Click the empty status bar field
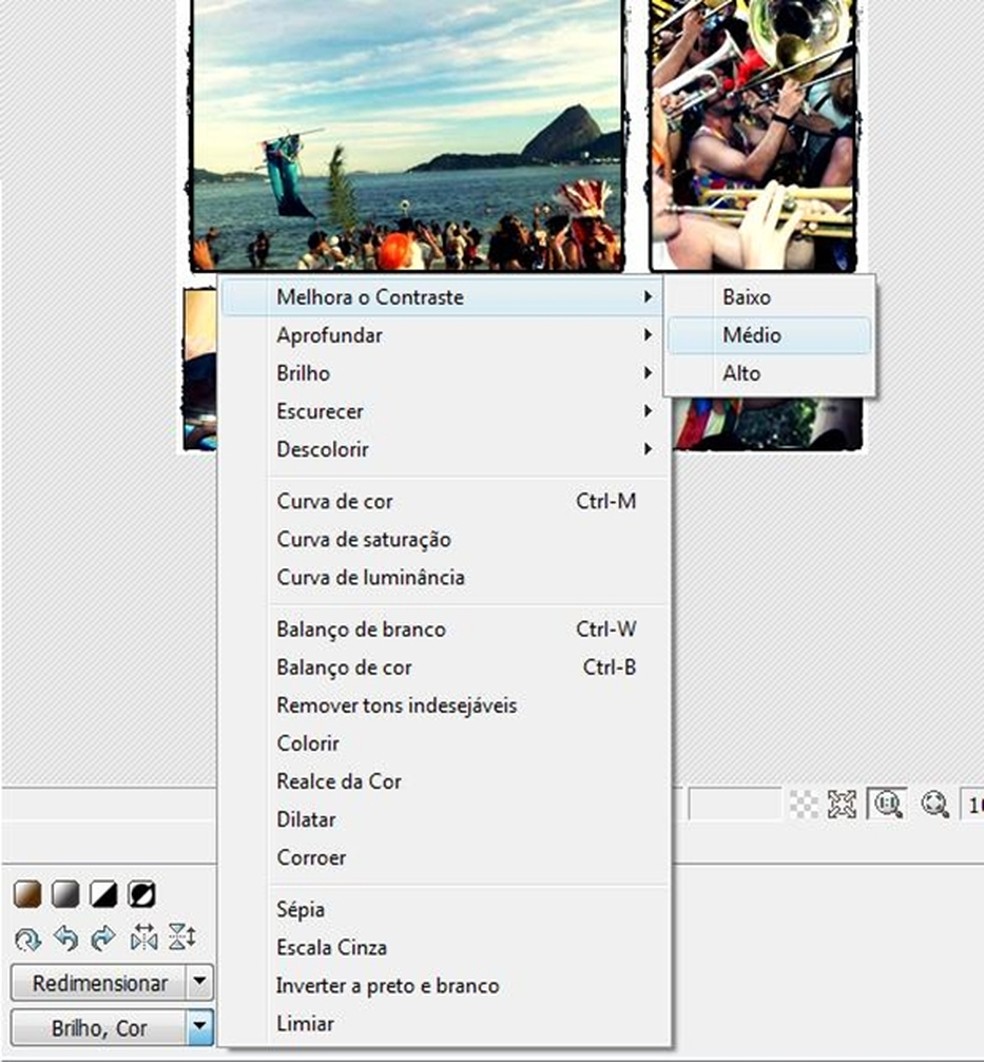Screen dimensions: 984x1062 coord(735,805)
